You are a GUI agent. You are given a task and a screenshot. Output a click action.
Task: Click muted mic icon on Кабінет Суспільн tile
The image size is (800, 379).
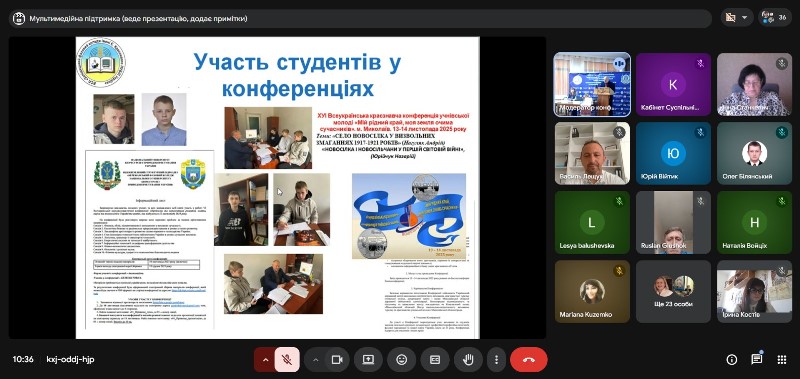701,63
